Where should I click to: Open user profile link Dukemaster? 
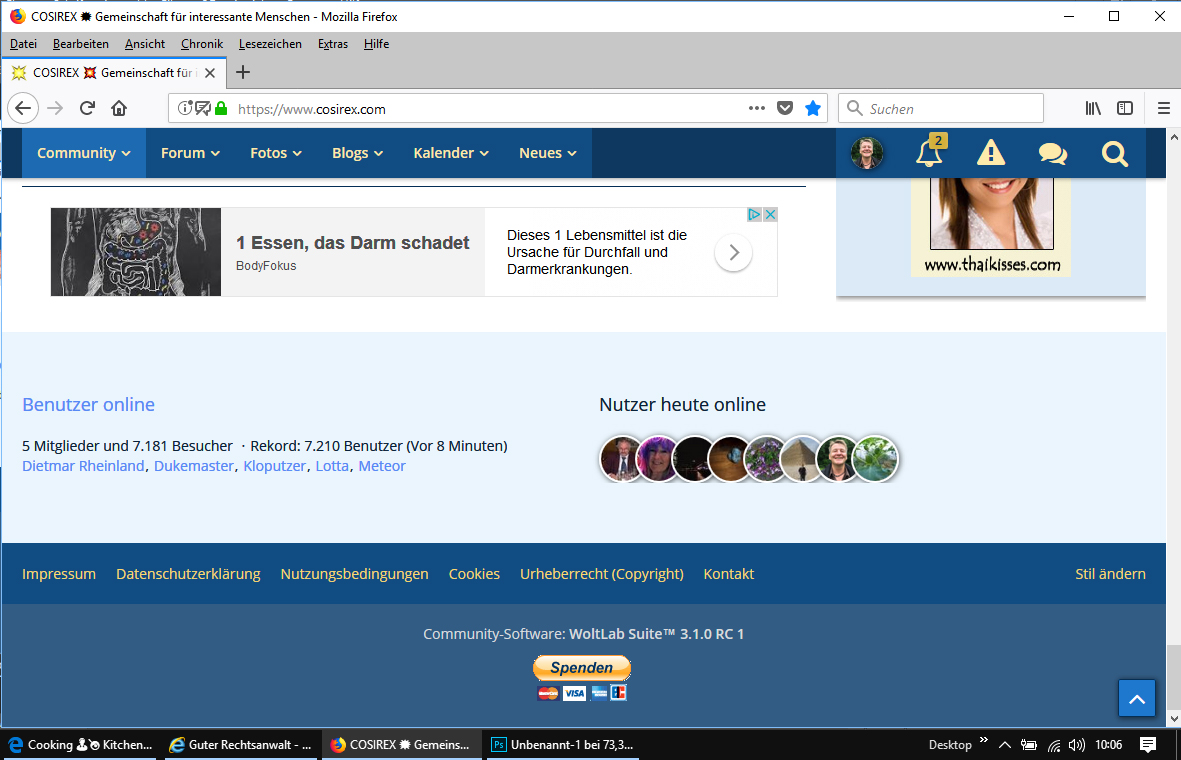[x=194, y=466]
